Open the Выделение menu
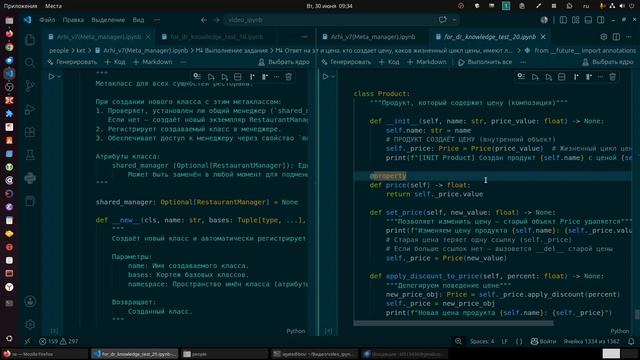Screen dimensions: 640x360 [108, 20]
